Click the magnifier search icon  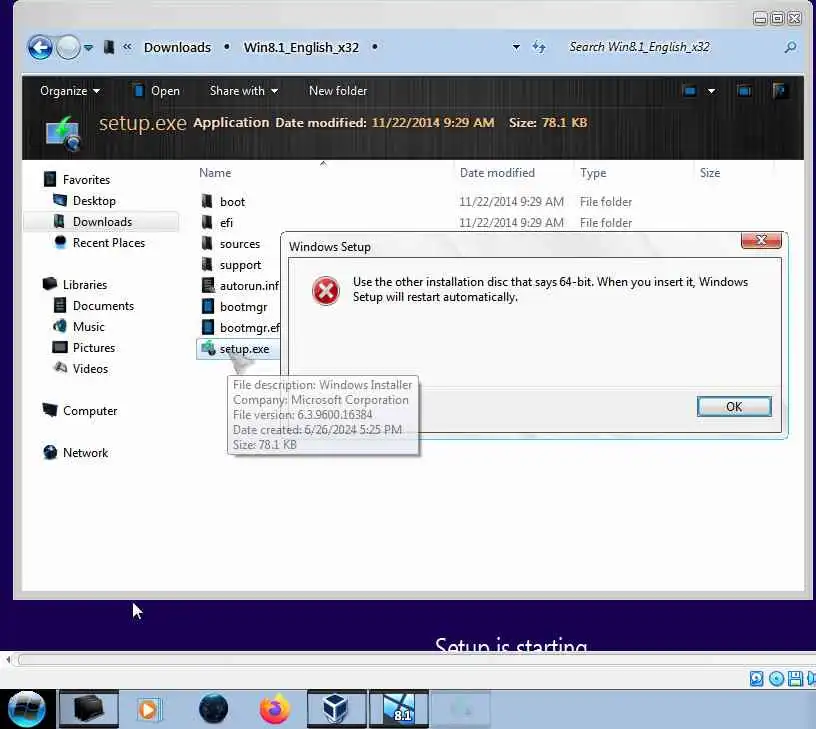pos(790,47)
